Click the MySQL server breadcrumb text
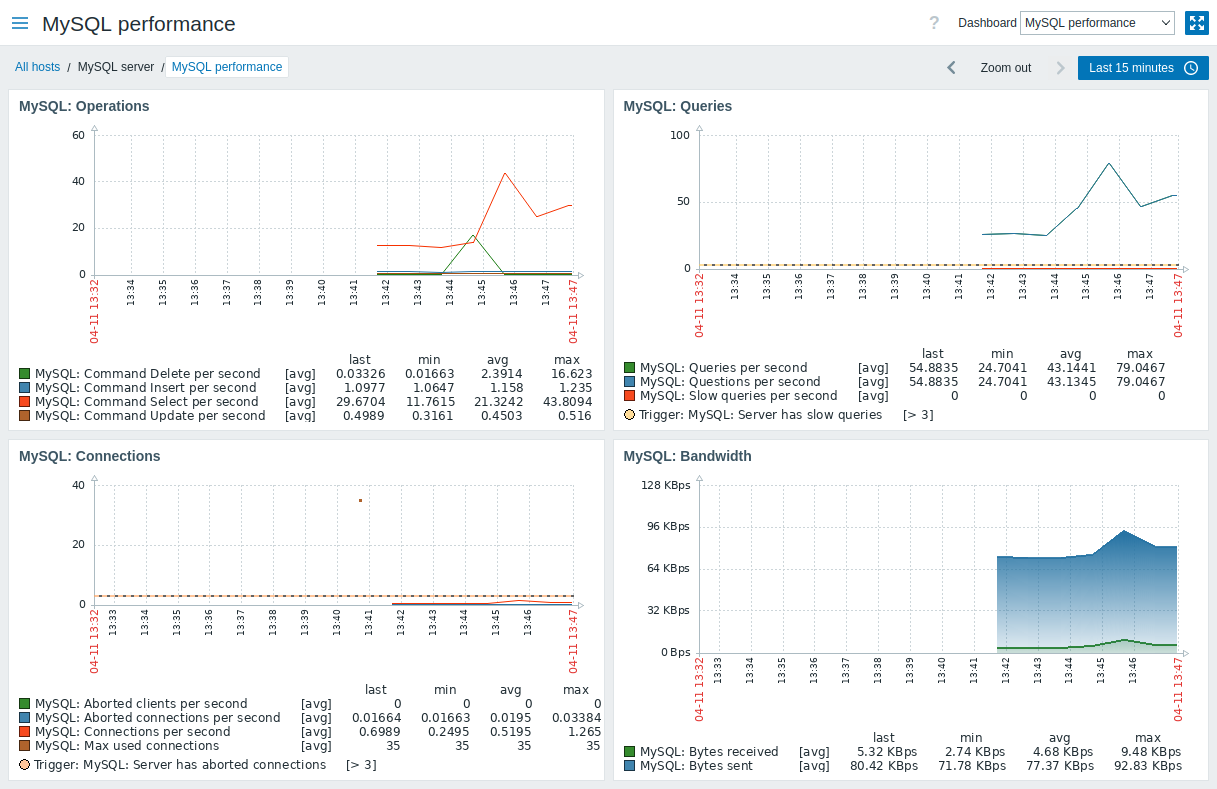This screenshot has width=1217, height=789. 116,67
